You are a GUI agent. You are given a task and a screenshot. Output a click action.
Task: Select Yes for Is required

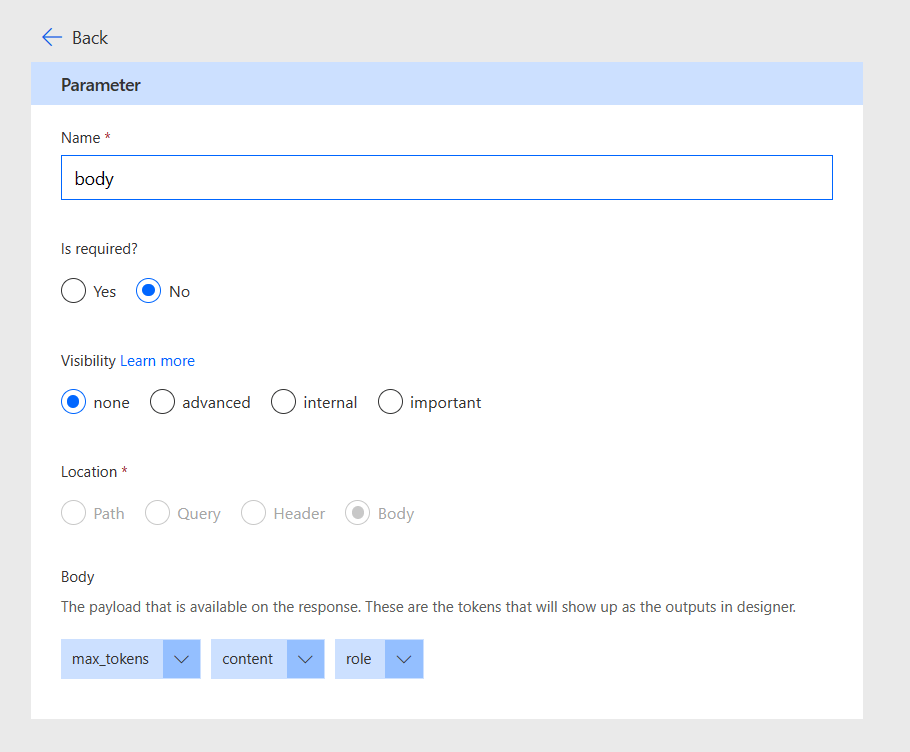(x=74, y=291)
